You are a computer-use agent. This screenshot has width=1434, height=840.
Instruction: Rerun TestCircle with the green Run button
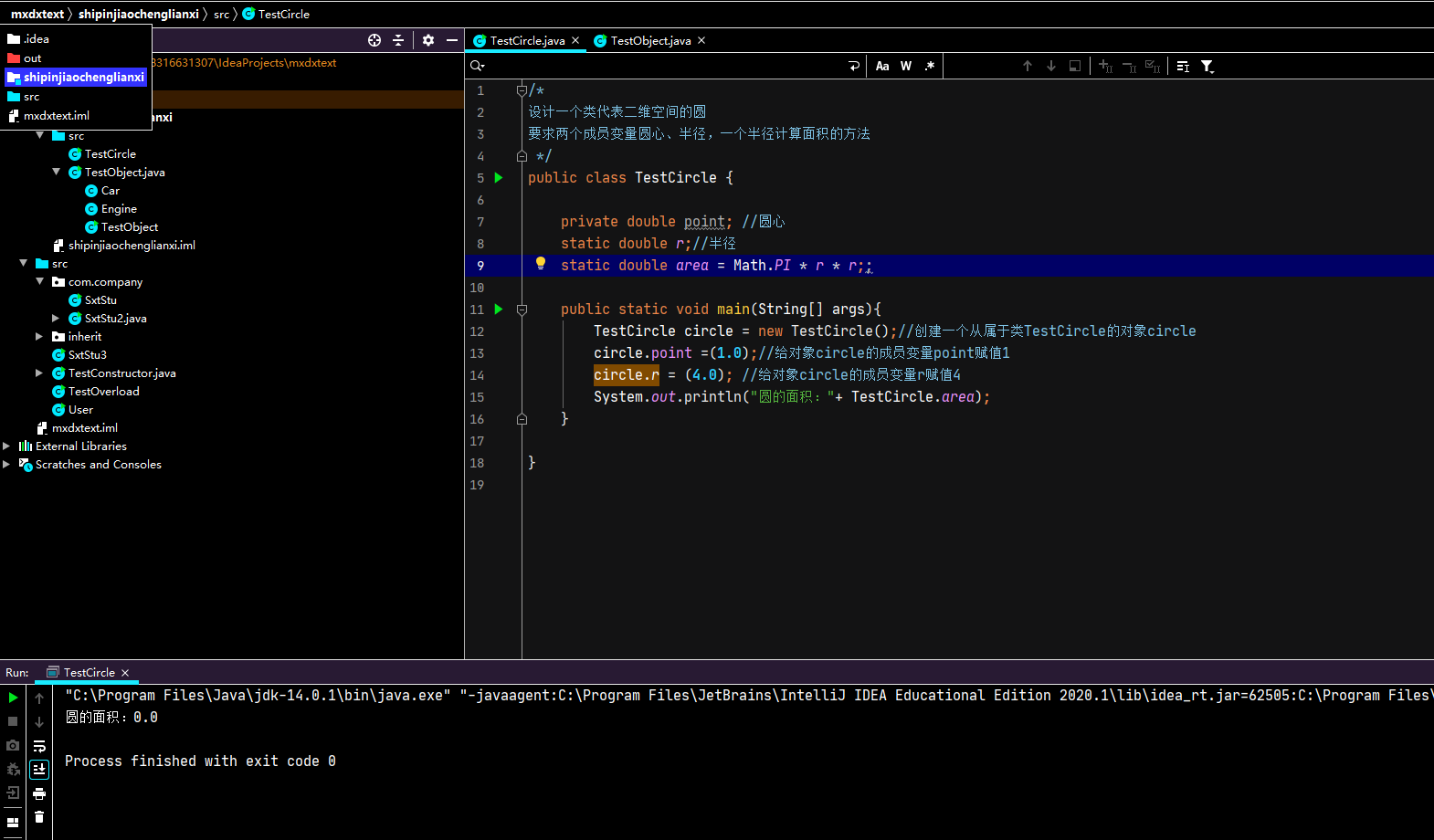coord(13,698)
